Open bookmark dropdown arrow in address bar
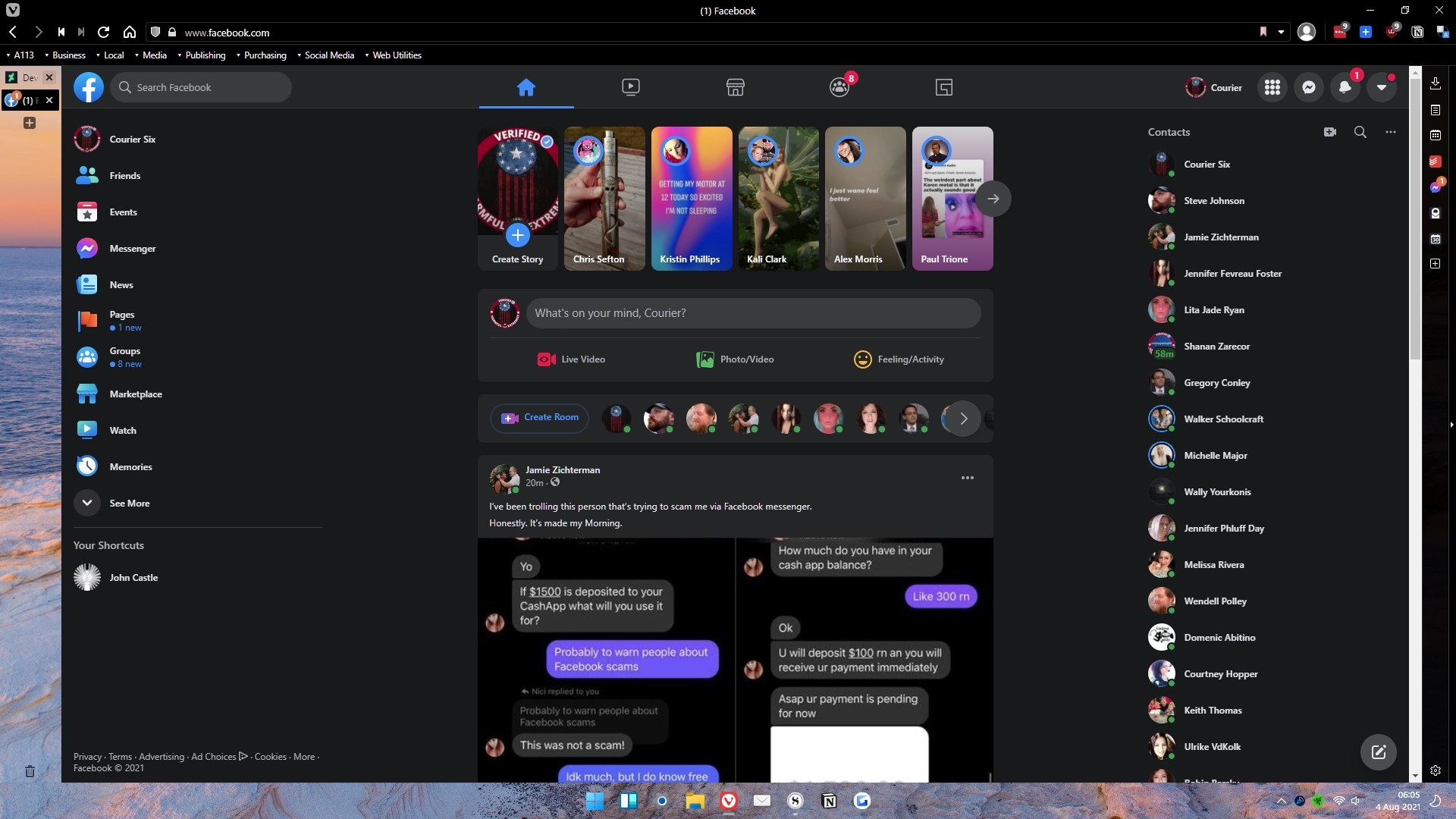 pyautogui.click(x=1281, y=32)
